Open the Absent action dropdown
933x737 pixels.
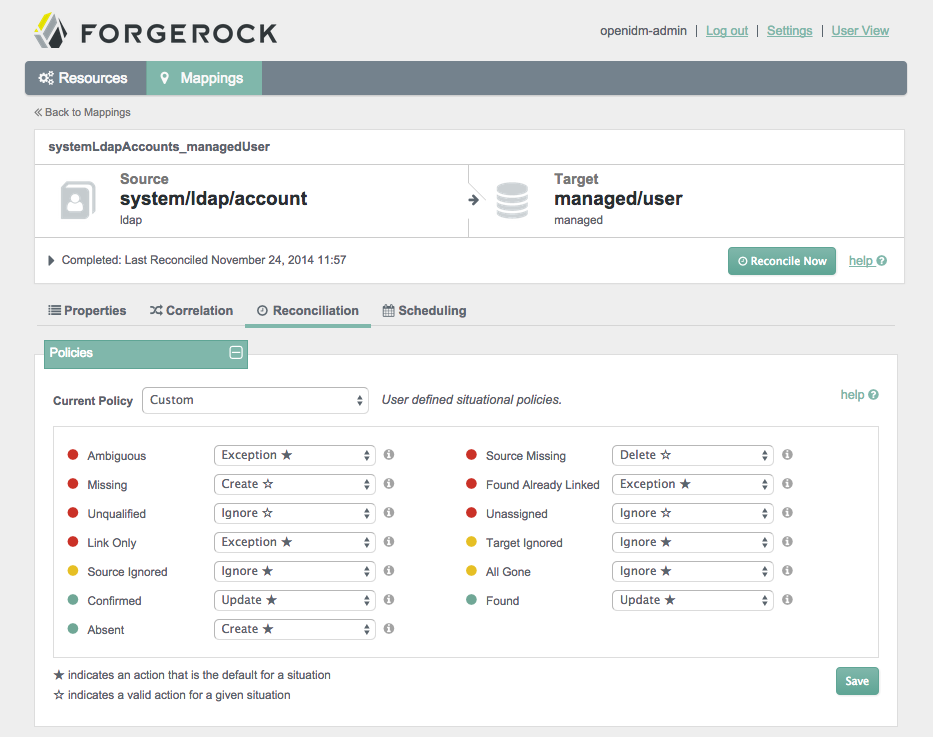coord(295,629)
